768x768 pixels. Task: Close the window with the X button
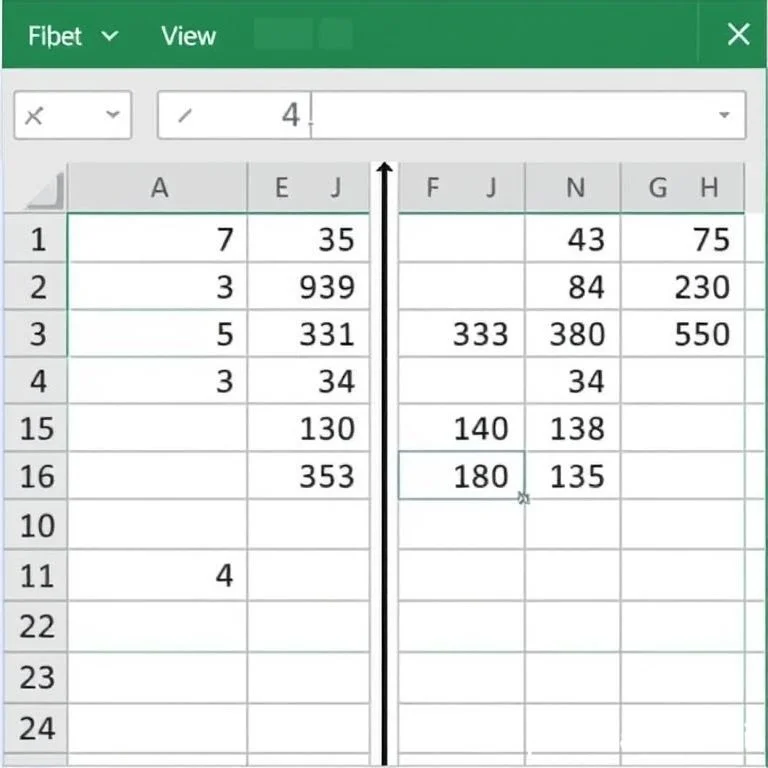tap(738, 35)
